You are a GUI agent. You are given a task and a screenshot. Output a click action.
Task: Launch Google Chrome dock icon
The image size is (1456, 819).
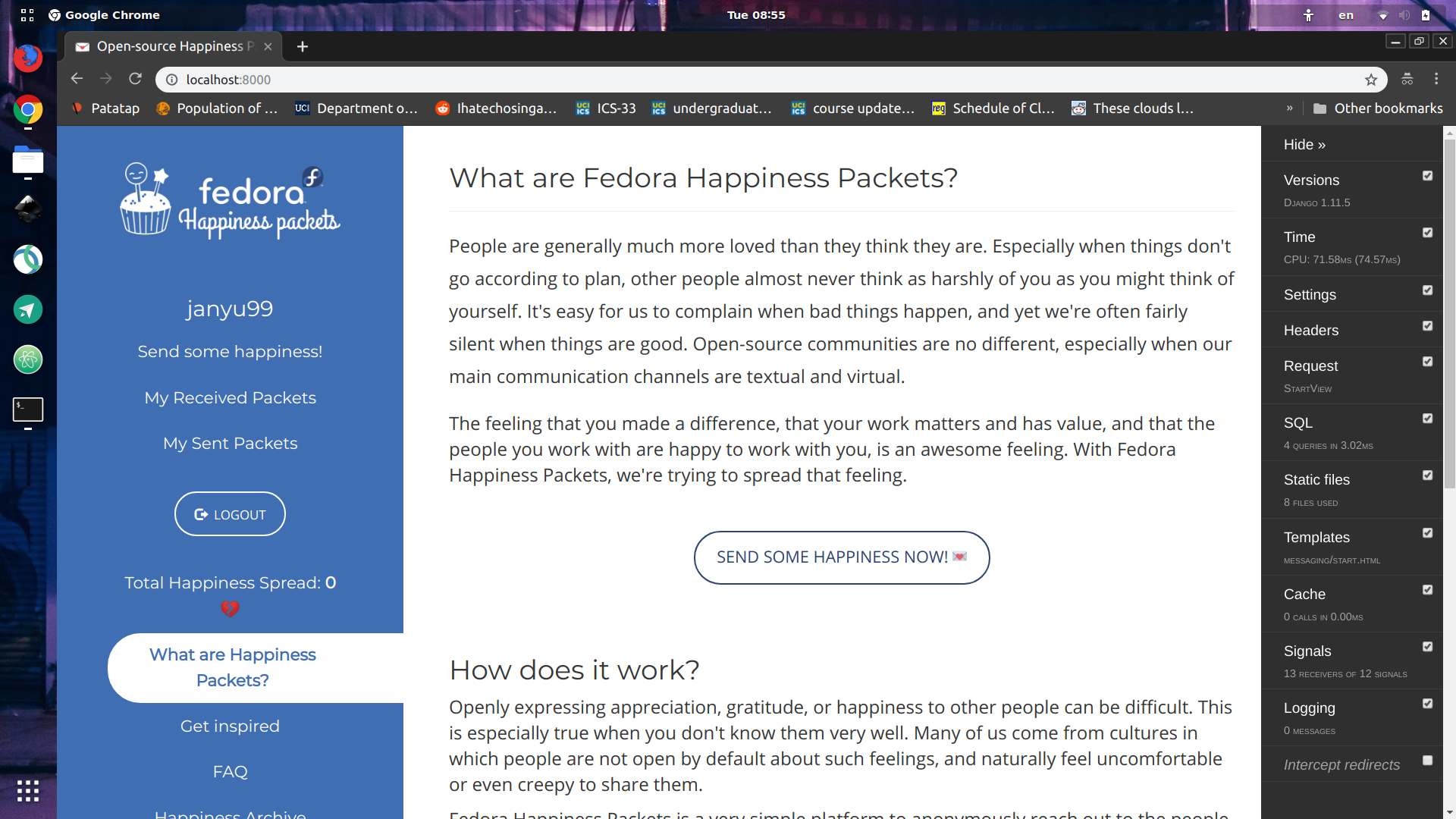click(28, 110)
